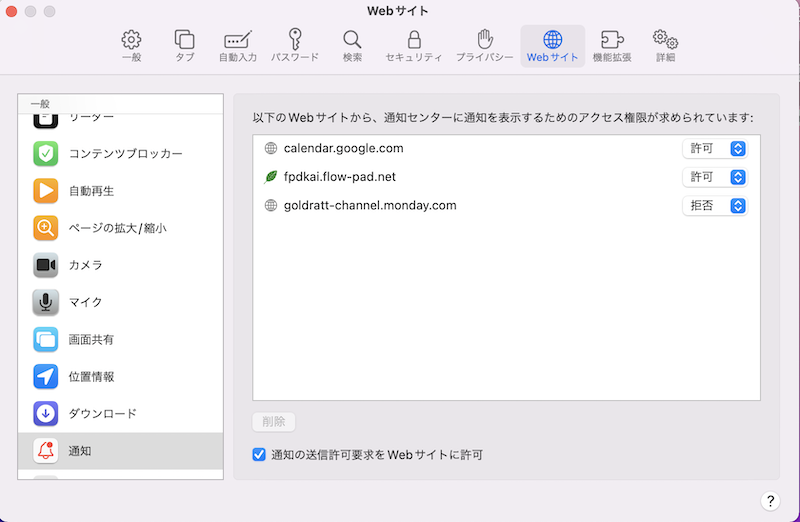The height and width of the screenshot is (522, 800).
Task: Open the パスワード key icon
Action: click(x=295, y=39)
